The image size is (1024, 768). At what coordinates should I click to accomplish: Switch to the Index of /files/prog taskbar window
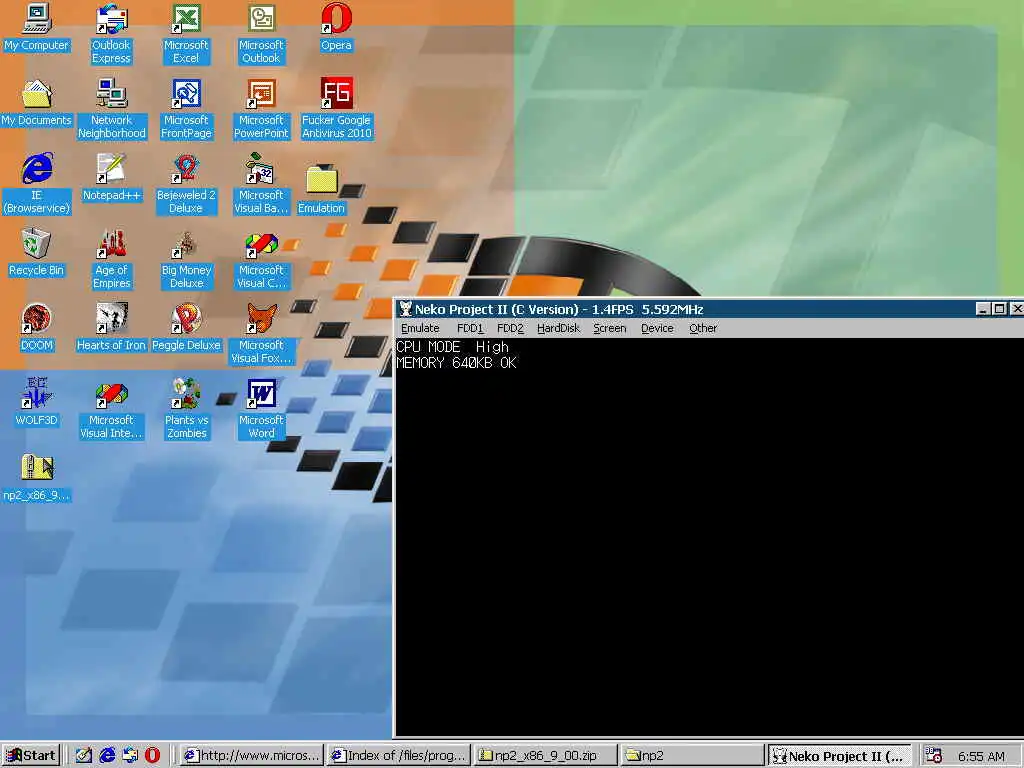pyautogui.click(x=399, y=756)
